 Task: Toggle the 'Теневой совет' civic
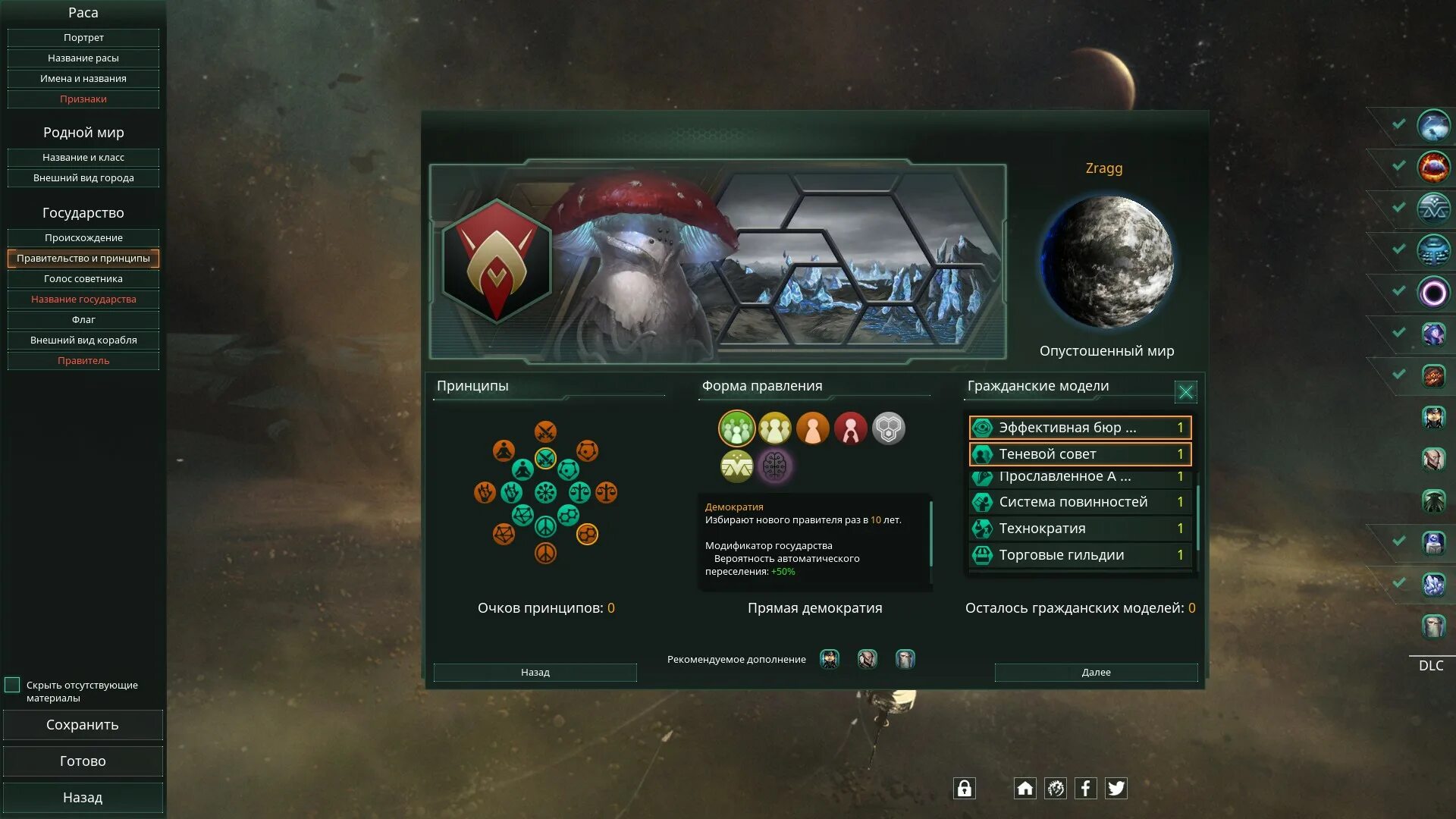(1080, 454)
